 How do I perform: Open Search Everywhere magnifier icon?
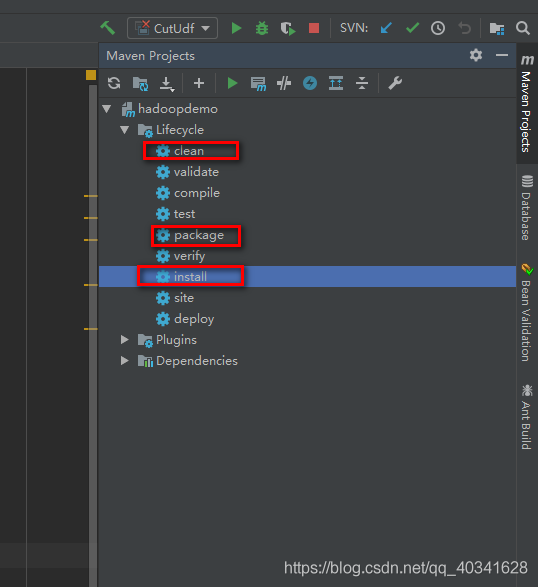(x=523, y=28)
